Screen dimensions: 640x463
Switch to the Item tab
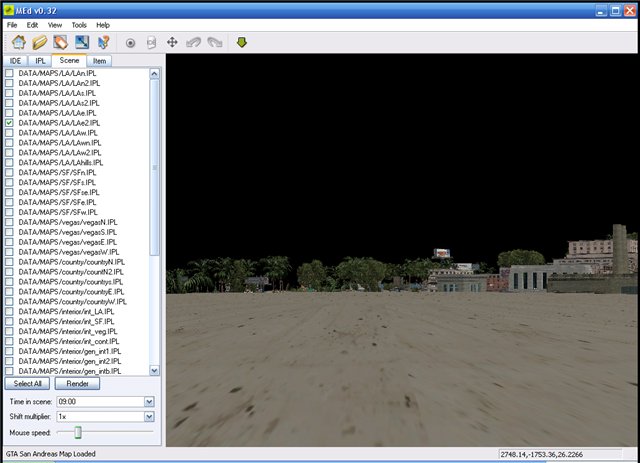click(x=100, y=61)
